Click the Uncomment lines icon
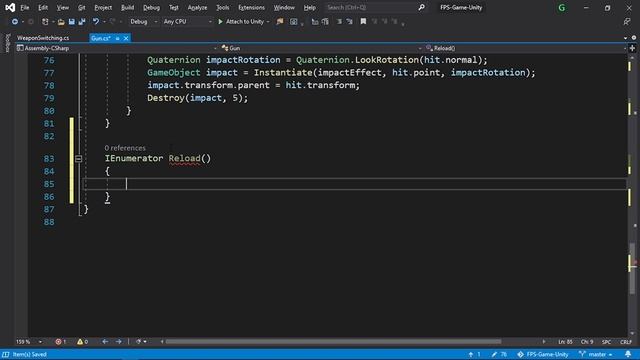The image size is (640, 360). coord(349,22)
